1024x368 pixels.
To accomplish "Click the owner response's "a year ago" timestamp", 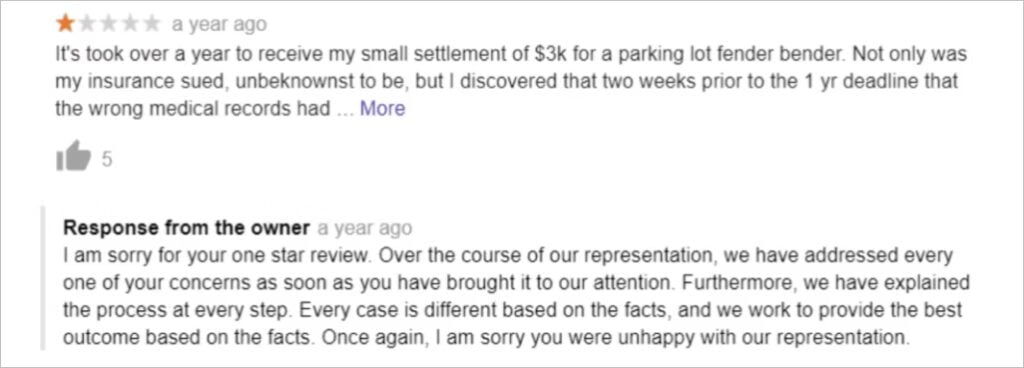I will point(364,228).
